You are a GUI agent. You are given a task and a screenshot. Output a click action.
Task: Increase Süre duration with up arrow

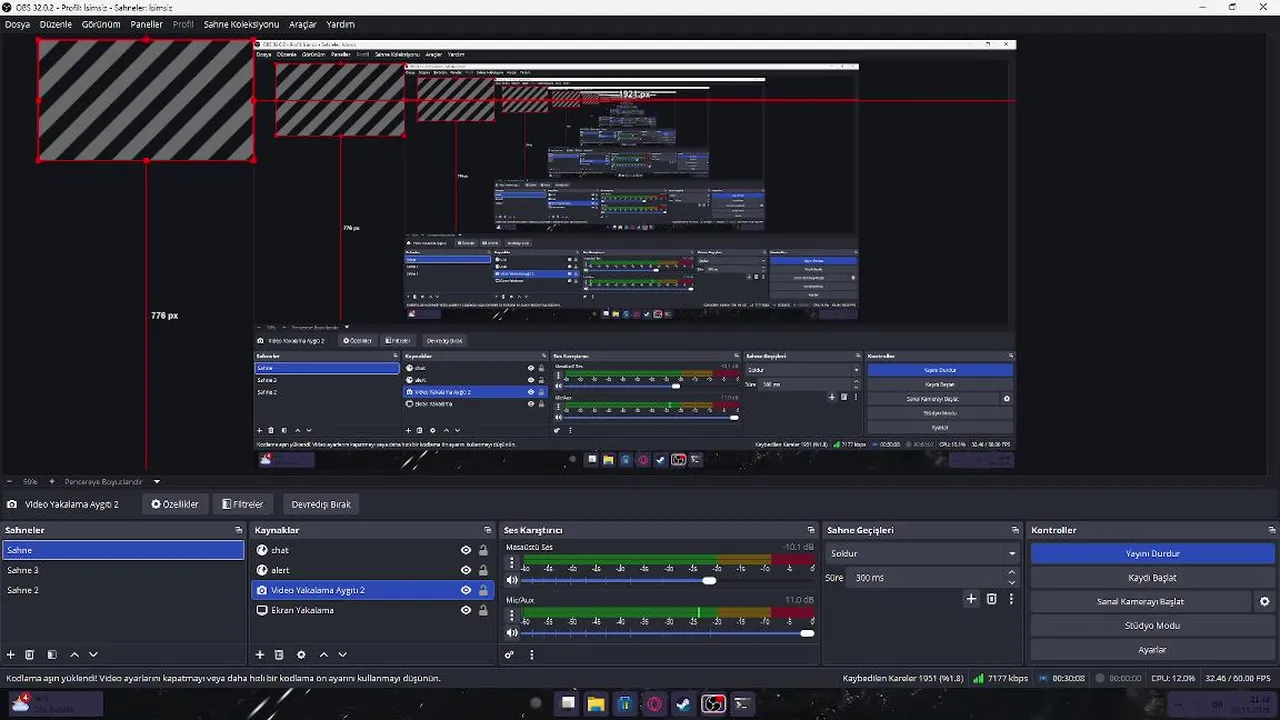point(1012,572)
